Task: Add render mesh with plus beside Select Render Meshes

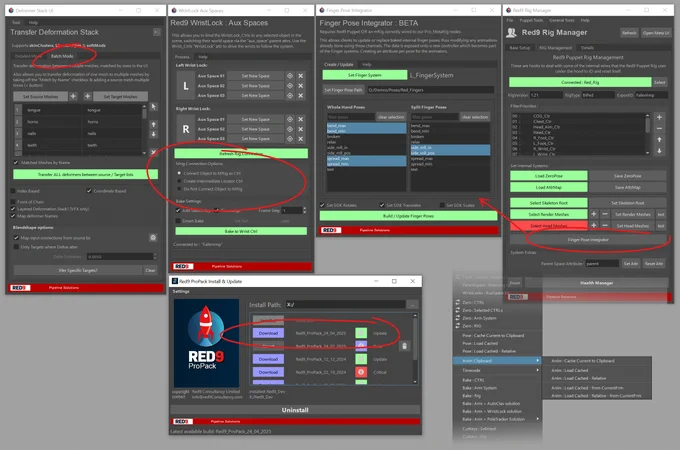Action: [594, 214]
